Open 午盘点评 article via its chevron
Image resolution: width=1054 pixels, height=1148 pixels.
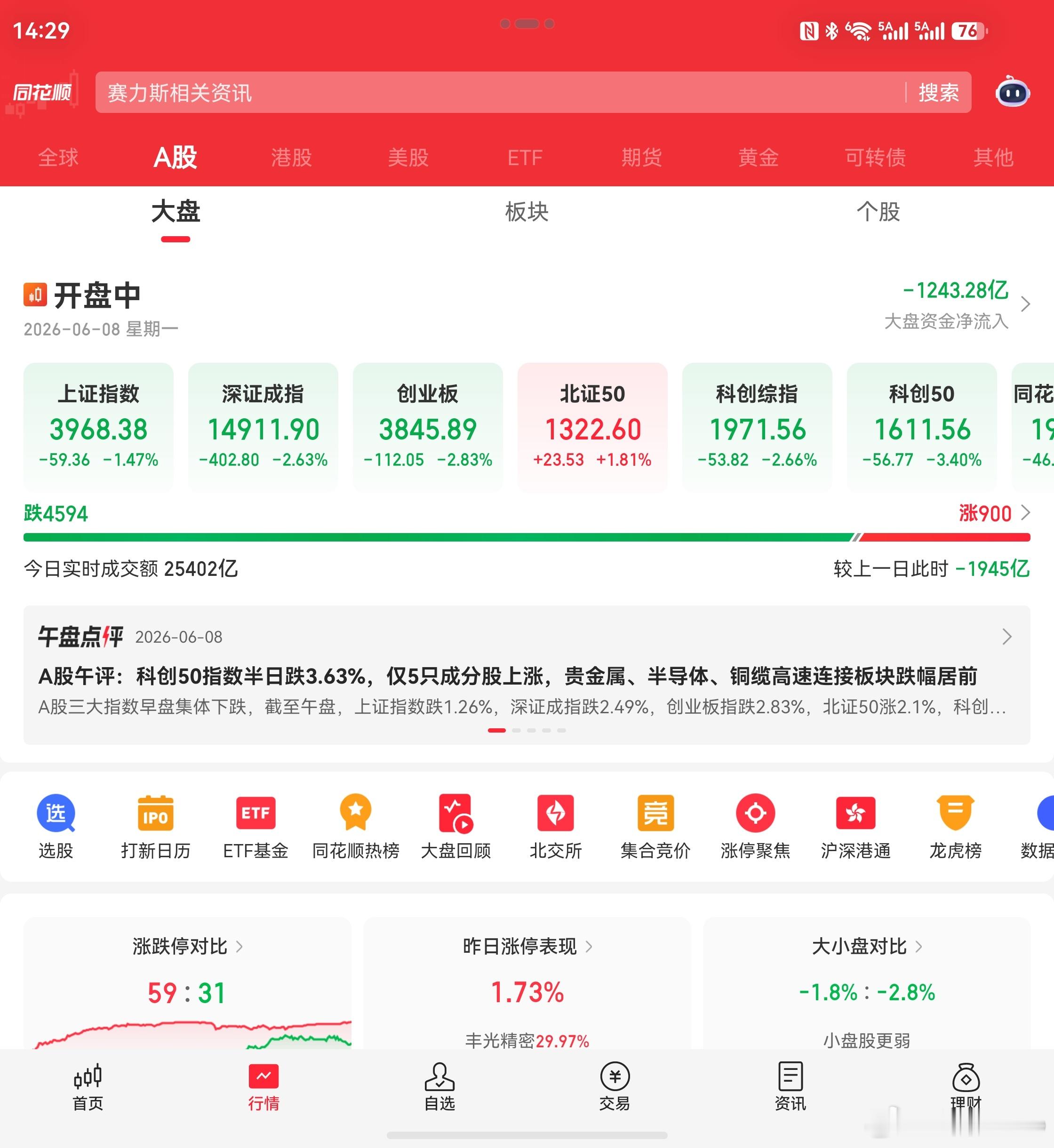point(1007,637)
